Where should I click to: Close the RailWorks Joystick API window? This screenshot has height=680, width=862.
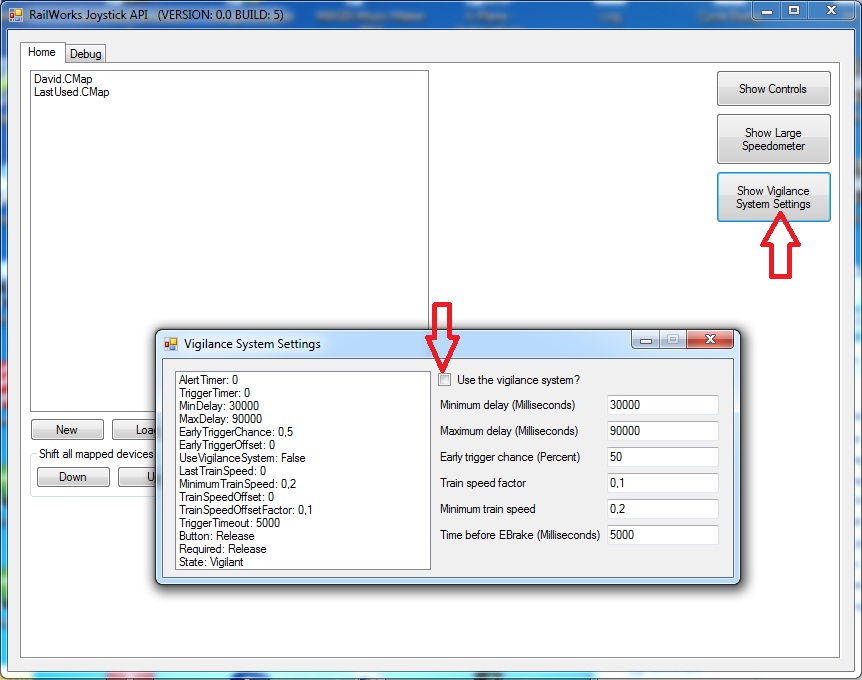pyautogui.click(x=832, y=10)
